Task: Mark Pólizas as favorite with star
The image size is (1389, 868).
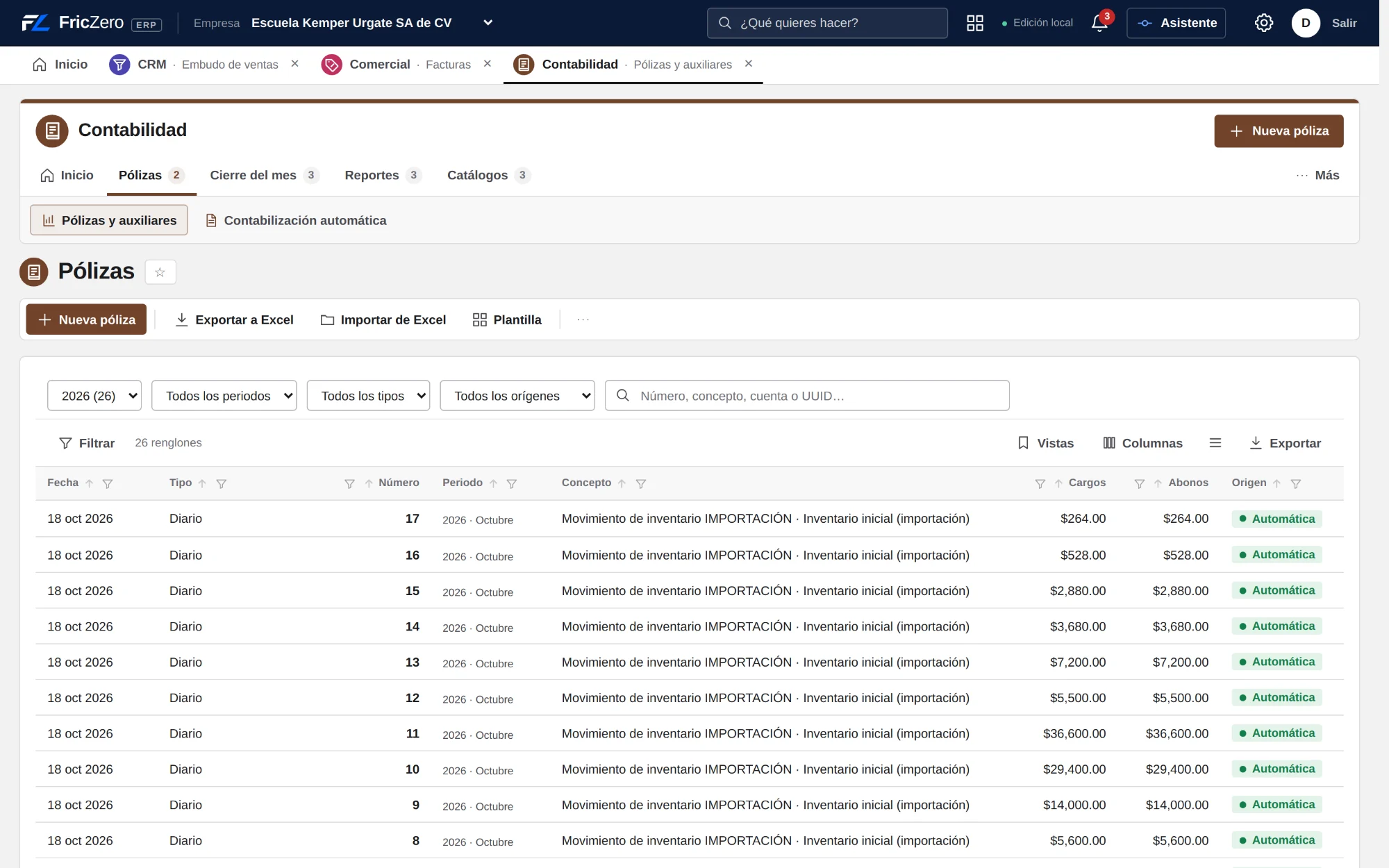Action: click(x=160, y=272)
